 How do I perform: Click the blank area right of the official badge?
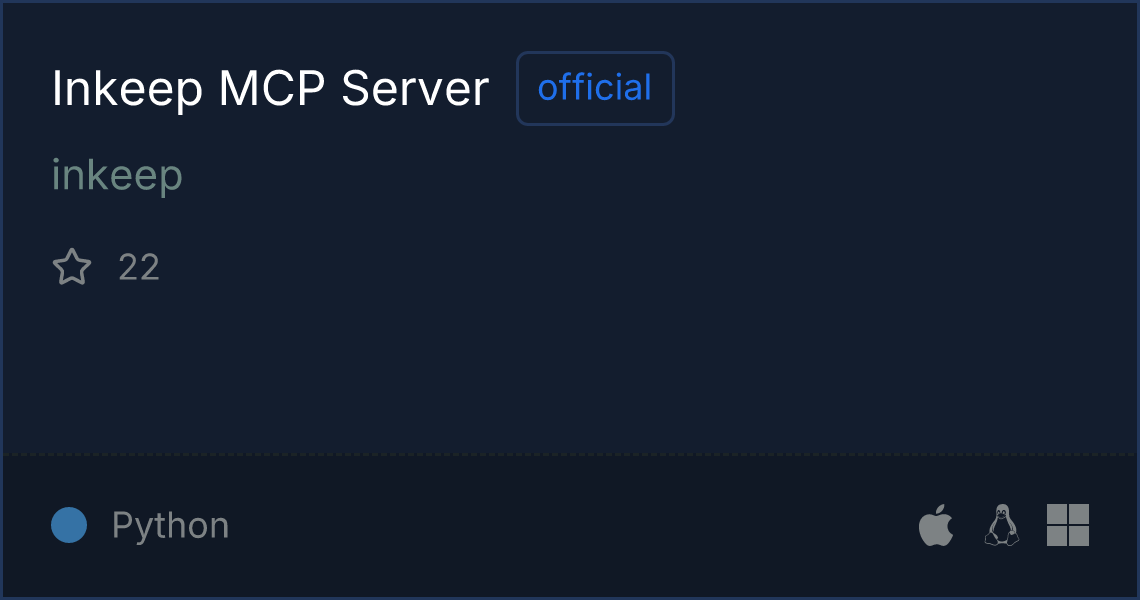coord(902,88)
